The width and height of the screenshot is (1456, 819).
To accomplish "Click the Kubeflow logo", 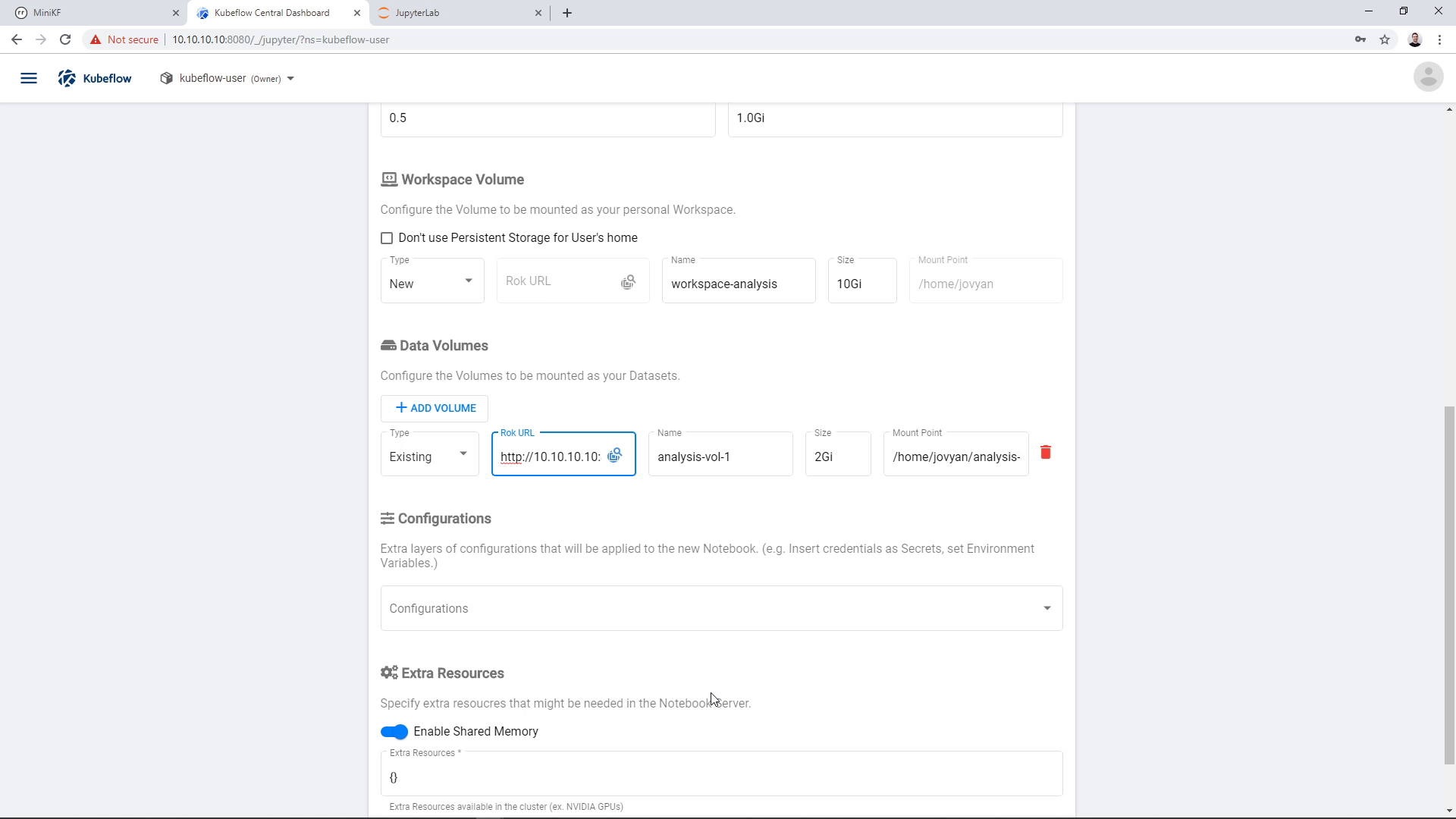I will (x=95, y=78).
